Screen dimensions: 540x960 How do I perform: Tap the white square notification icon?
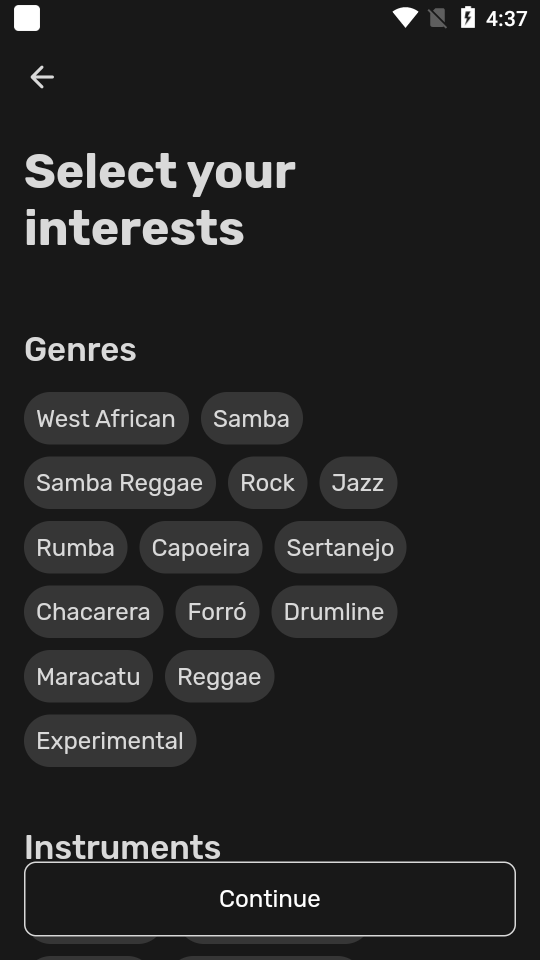(27, 18)
